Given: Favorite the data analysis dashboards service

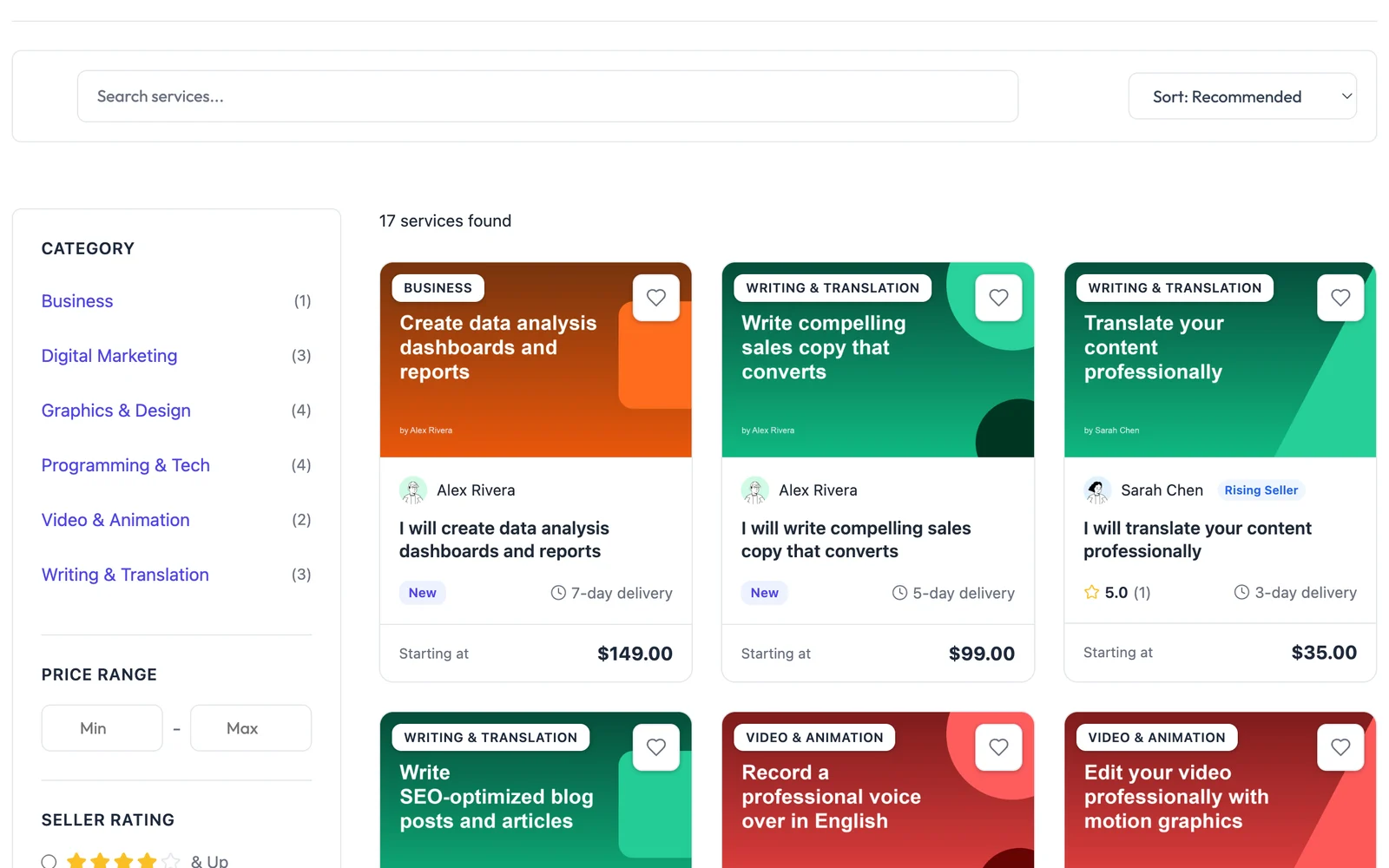Looking at the screenshot, I should tap(656, 298).
